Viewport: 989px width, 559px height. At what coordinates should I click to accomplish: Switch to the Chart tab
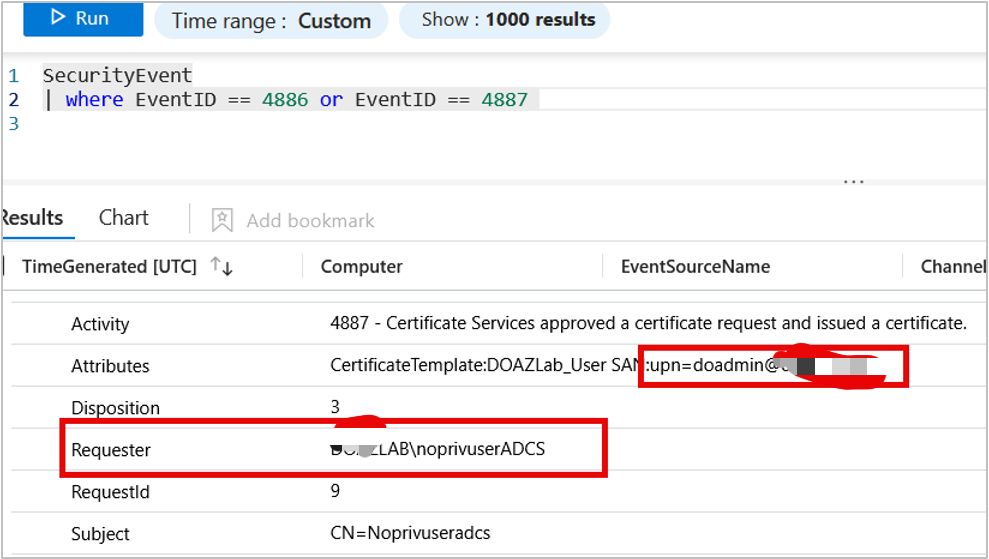click(x=123, y=218)
